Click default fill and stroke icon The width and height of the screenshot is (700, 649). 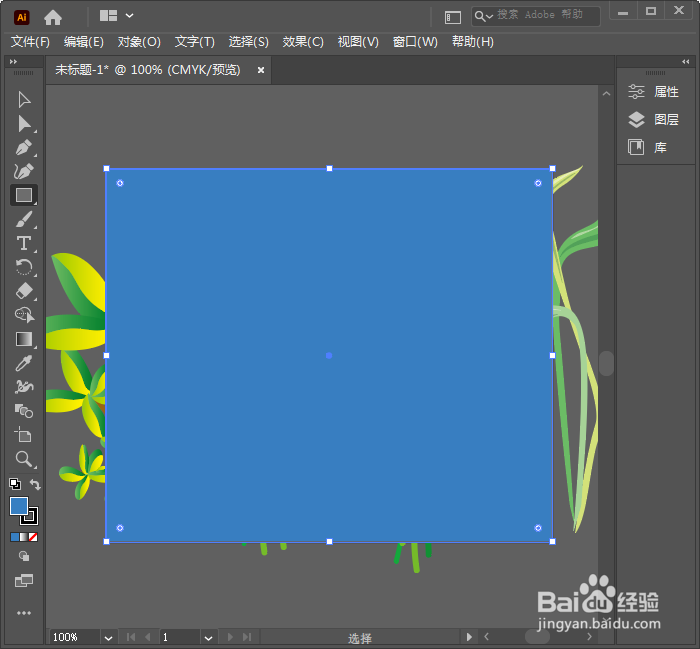pyautogui.click(x=15, y=484)
